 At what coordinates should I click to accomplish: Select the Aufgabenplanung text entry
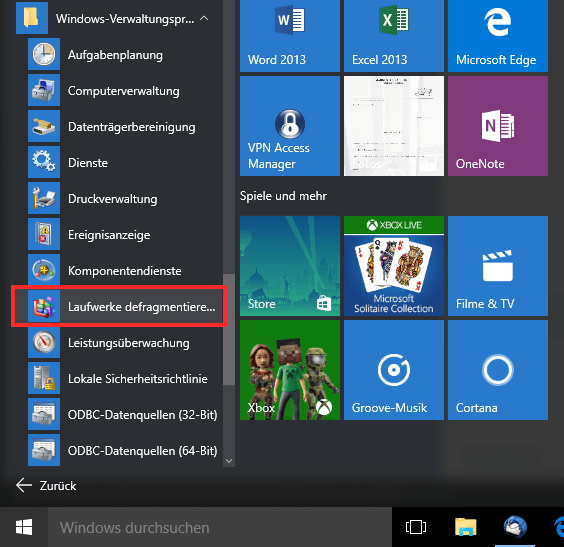coord(115,55)
